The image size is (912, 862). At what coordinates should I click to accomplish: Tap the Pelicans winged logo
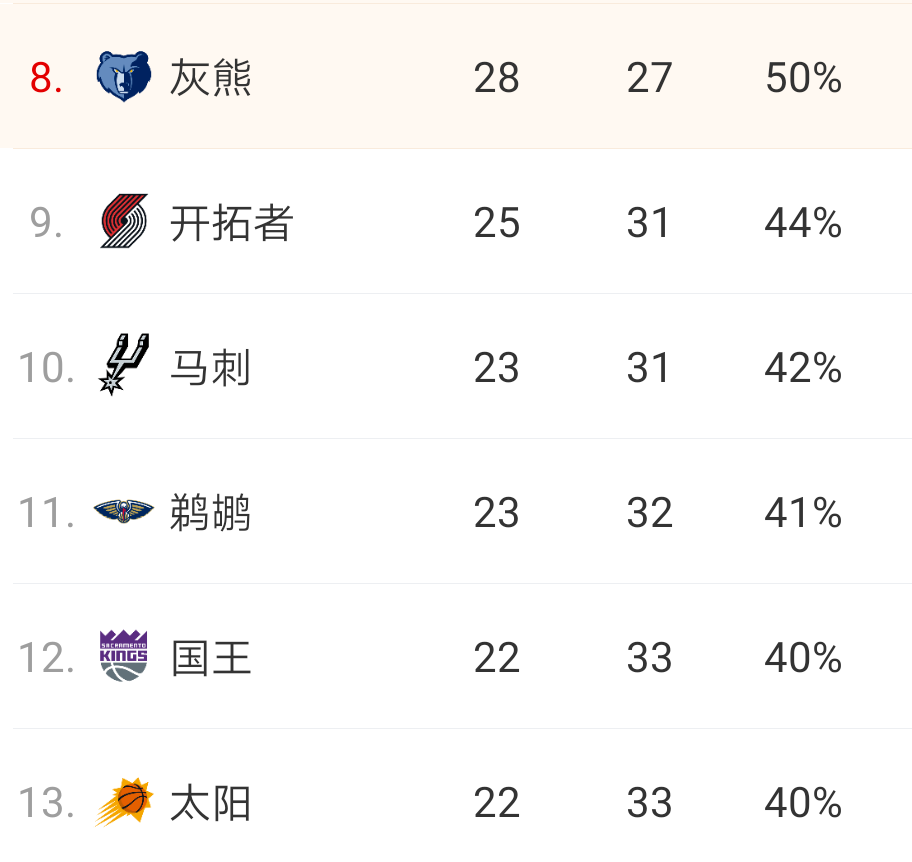coord(124,511)
